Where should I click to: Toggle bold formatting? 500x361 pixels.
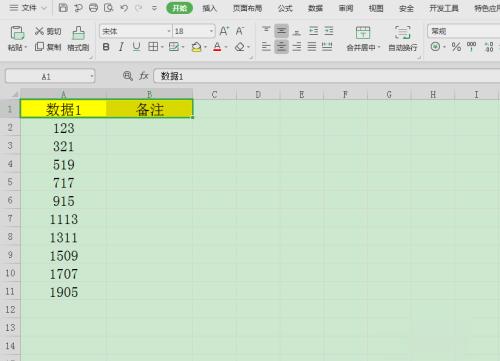tap(106, 47)
